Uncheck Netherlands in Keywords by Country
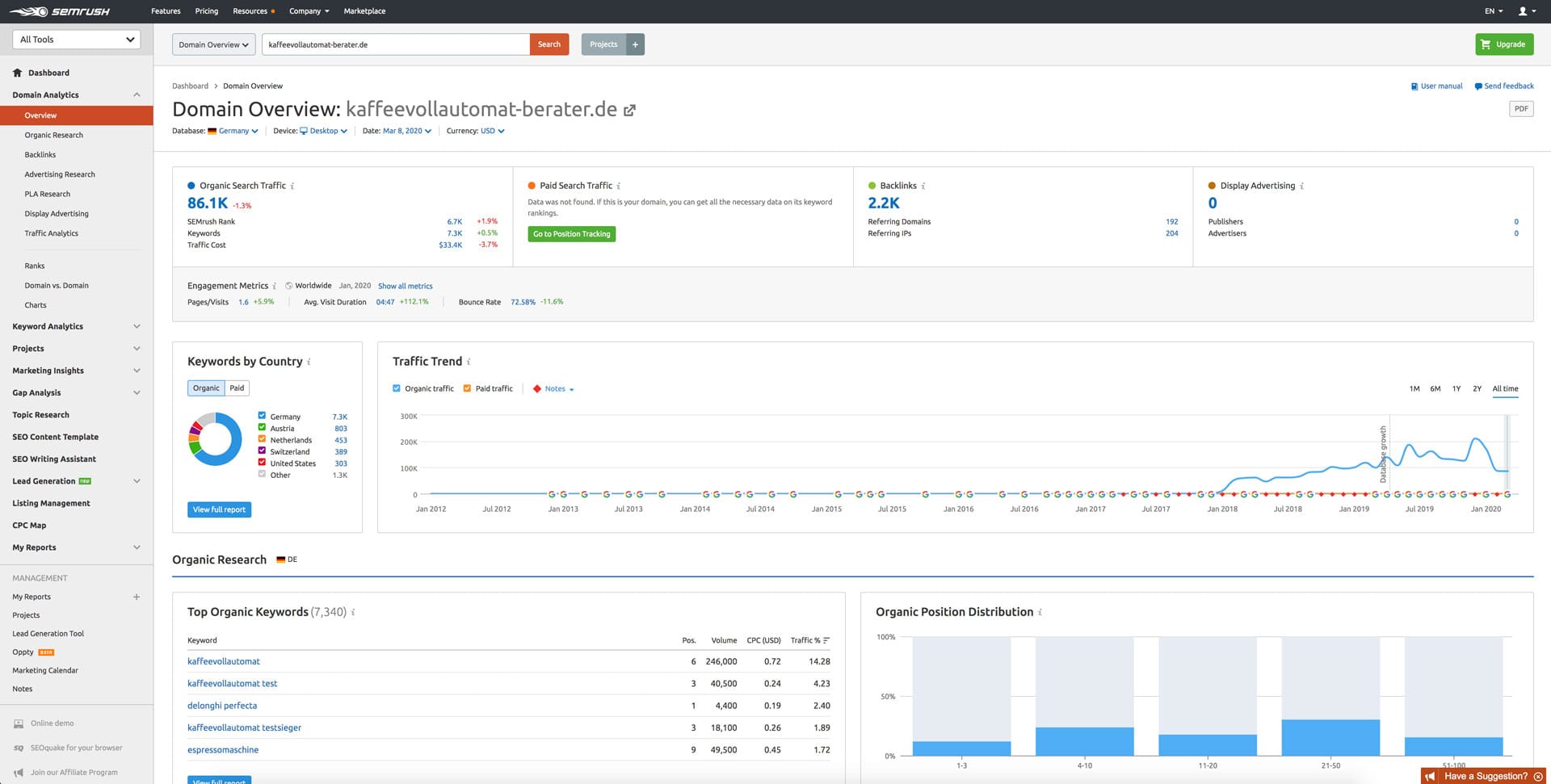 (x=262, y=439)
